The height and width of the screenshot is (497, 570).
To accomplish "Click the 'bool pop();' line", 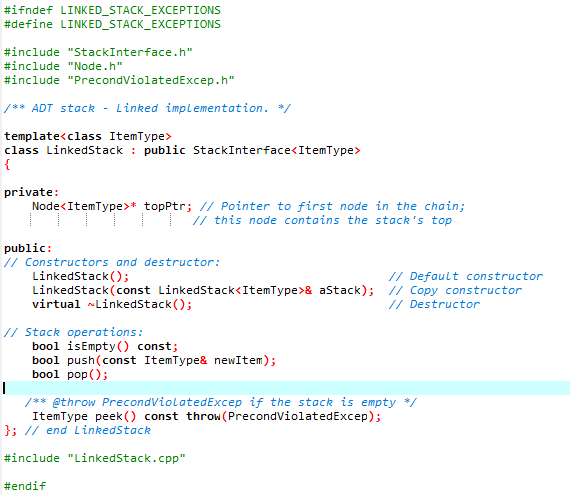I will tap(70, 374).
